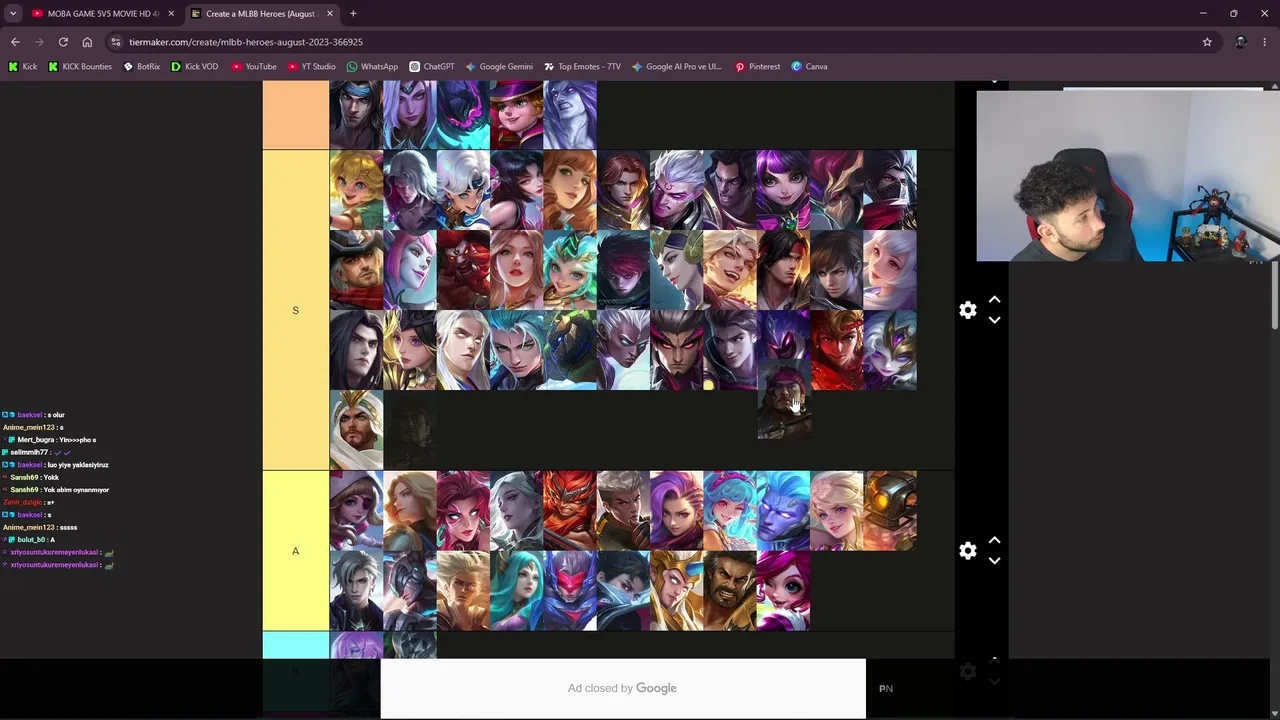Open the Chrome three-dot menu

(1265, 42)
